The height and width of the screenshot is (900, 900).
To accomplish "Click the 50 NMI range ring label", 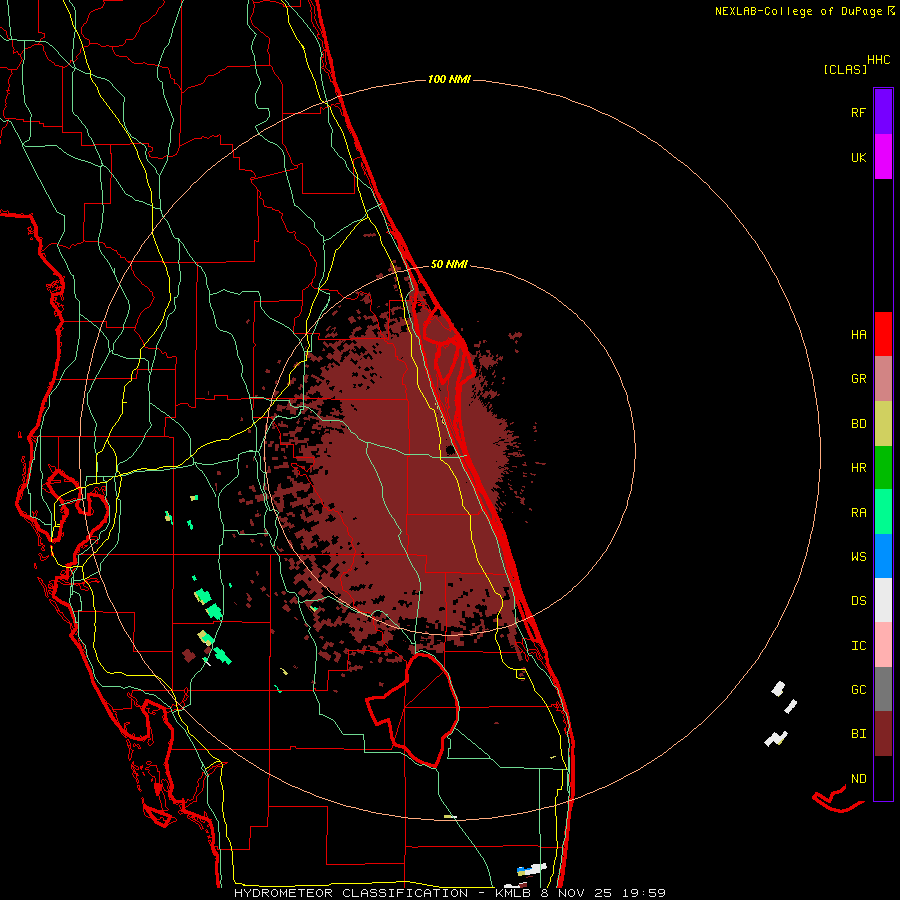I will [x=449, y=264].
